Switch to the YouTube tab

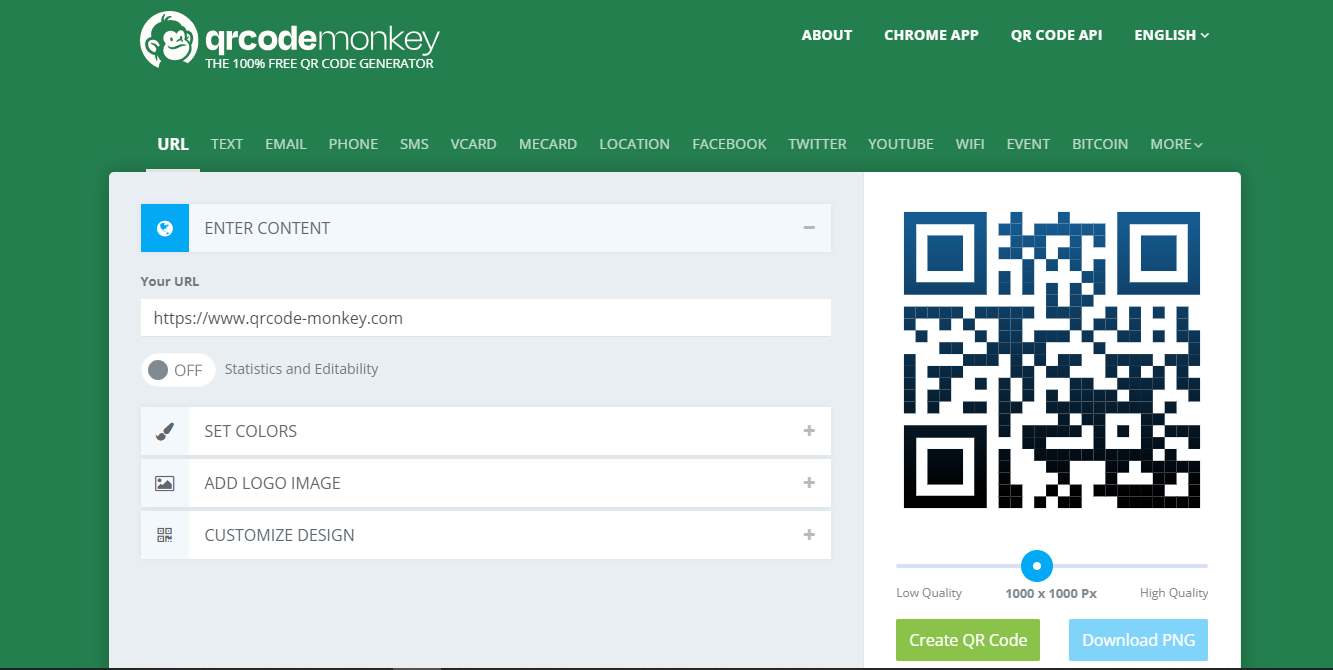pyautogui.click(x=900, y=144)
